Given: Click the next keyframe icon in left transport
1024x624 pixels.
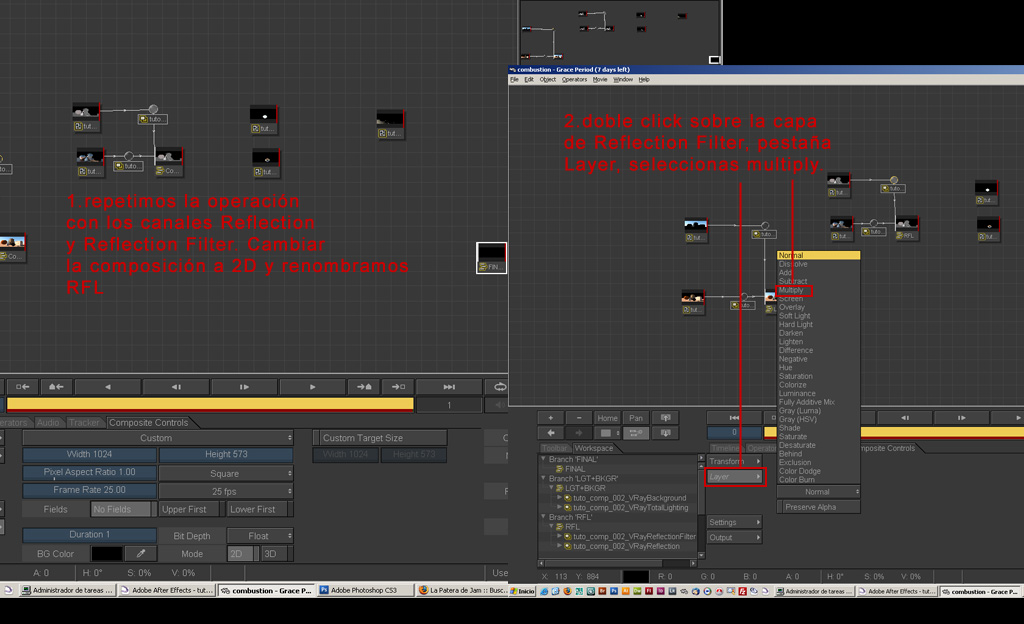Looking at the screenshot, I should pos(364,387).
